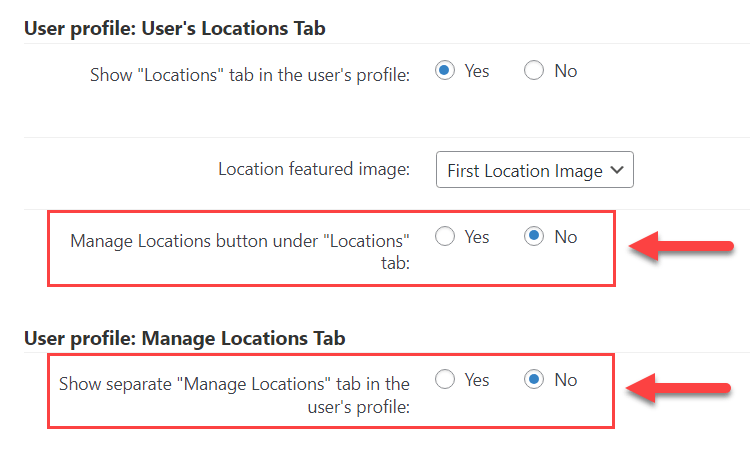Click the Show "Locations" tab in user's profile label
Image resolution: width=750 pixels, height=450 pixels.
[250, 75]
